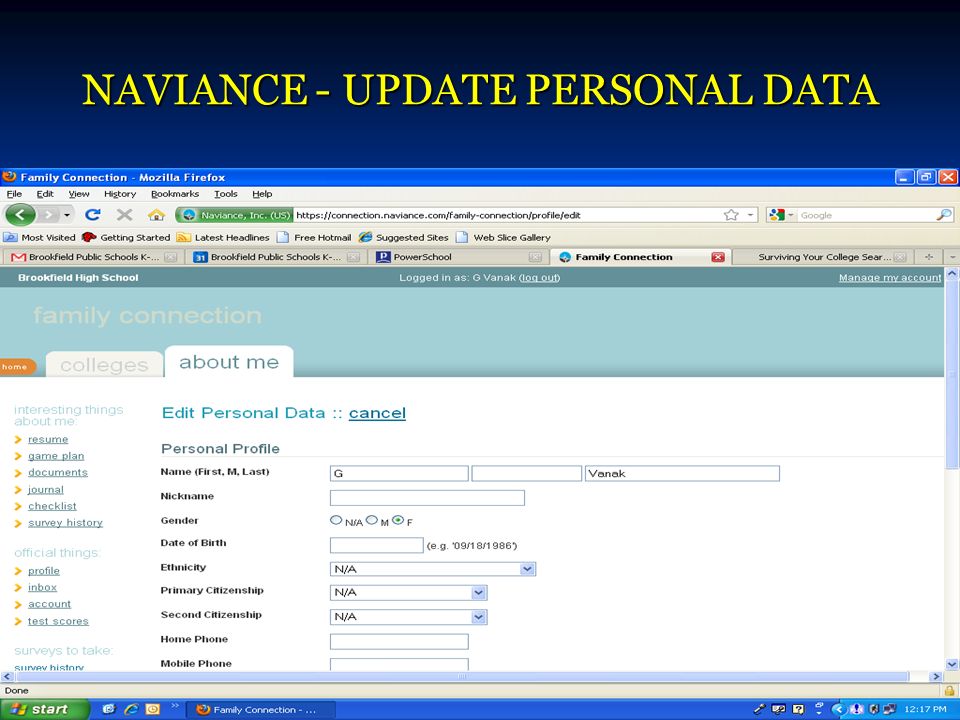960x720 pixels.
Task: Click the horizontal scrollbar right arrow
Action: click(935, 677)
